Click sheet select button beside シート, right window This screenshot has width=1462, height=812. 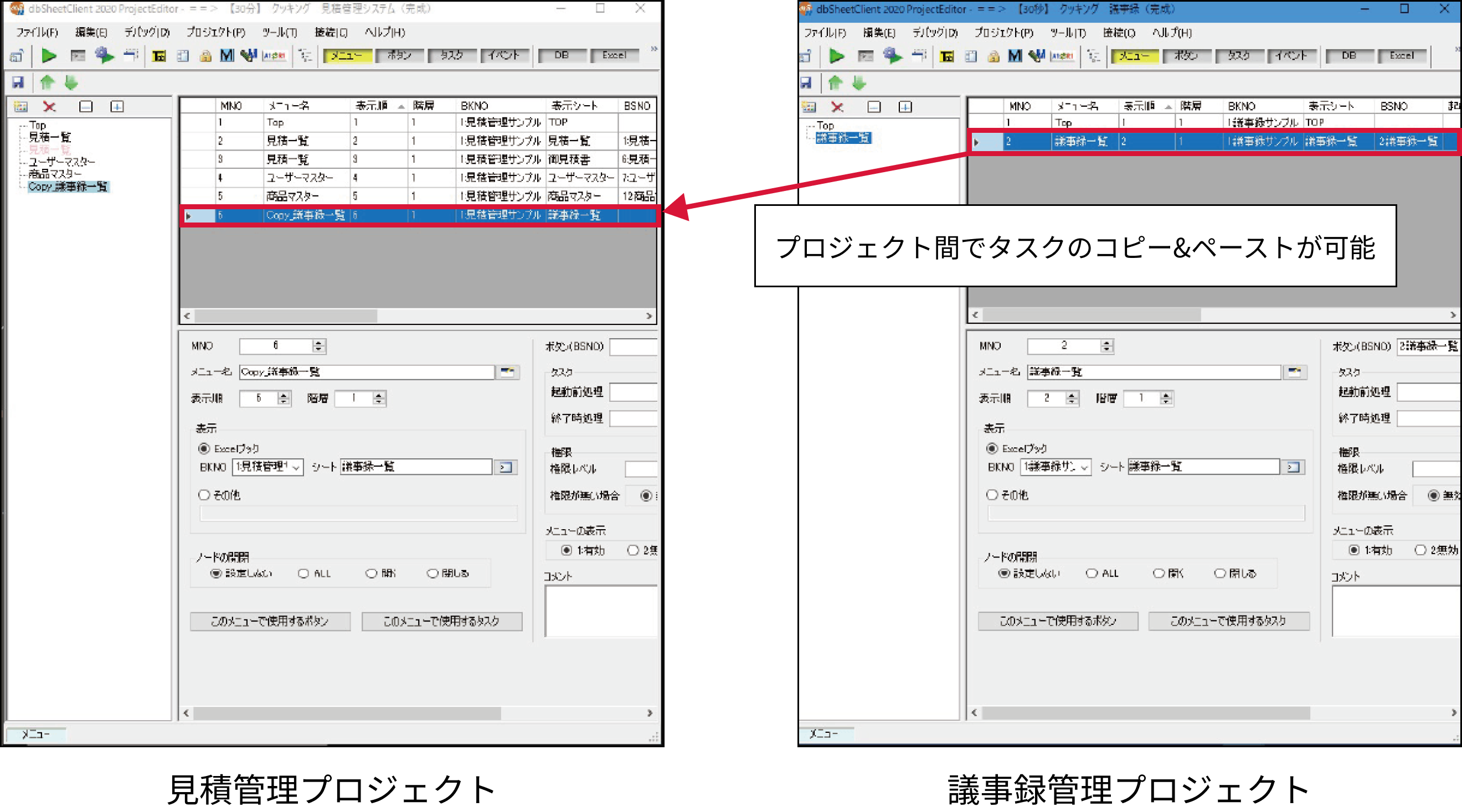pos(1294,468)
